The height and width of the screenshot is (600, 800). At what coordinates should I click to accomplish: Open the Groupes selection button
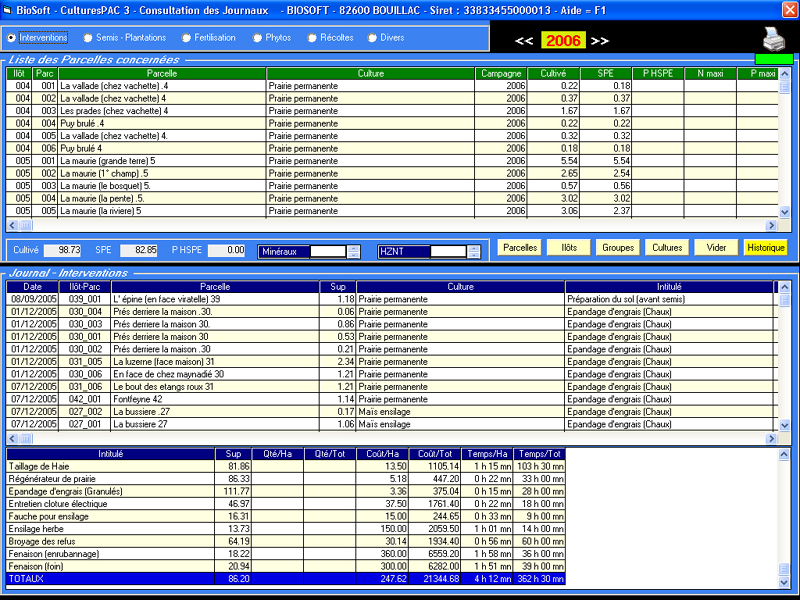coord(618,247)
